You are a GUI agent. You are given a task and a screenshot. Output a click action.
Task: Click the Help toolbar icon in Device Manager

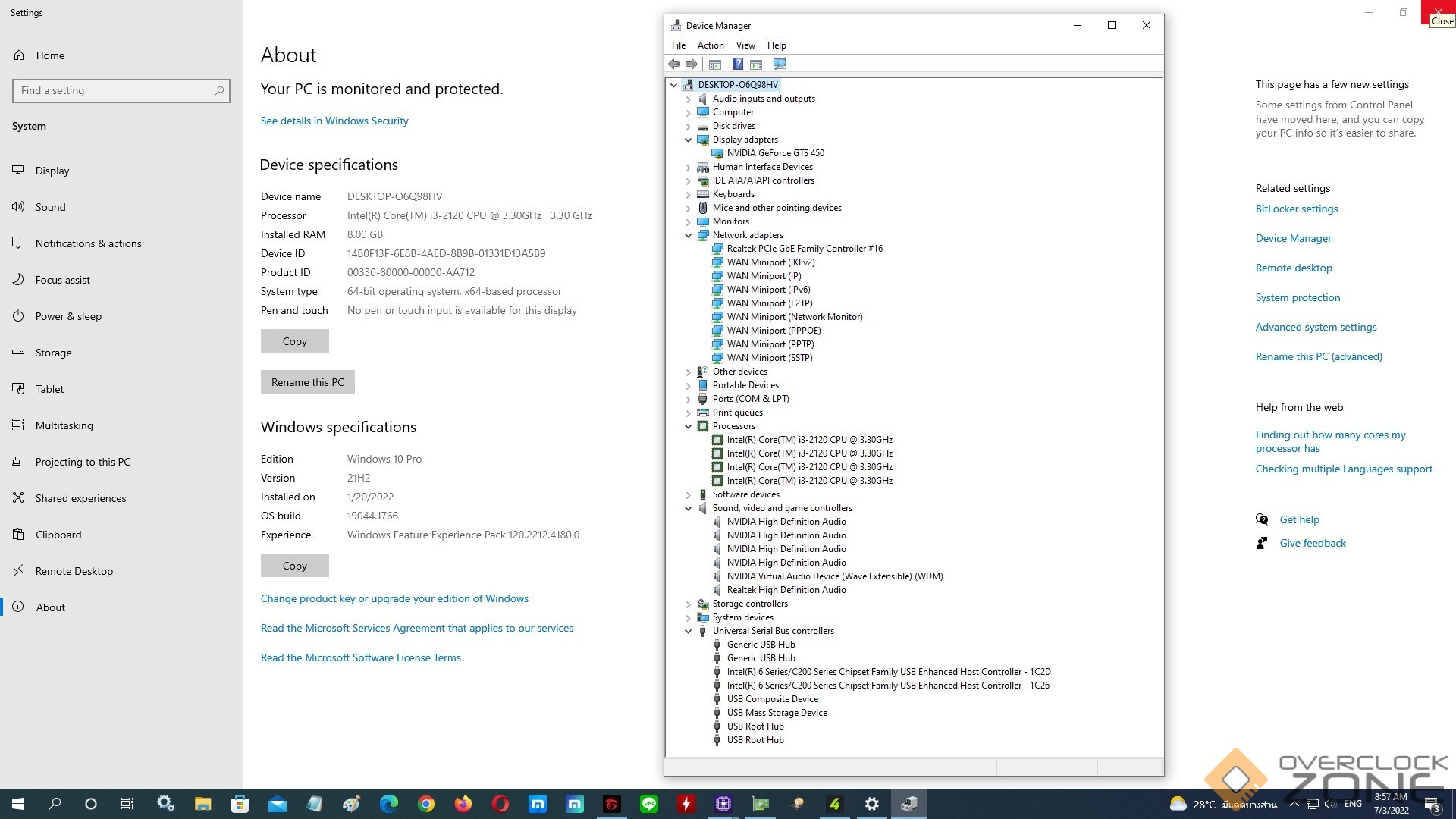(x=737, y=64)
